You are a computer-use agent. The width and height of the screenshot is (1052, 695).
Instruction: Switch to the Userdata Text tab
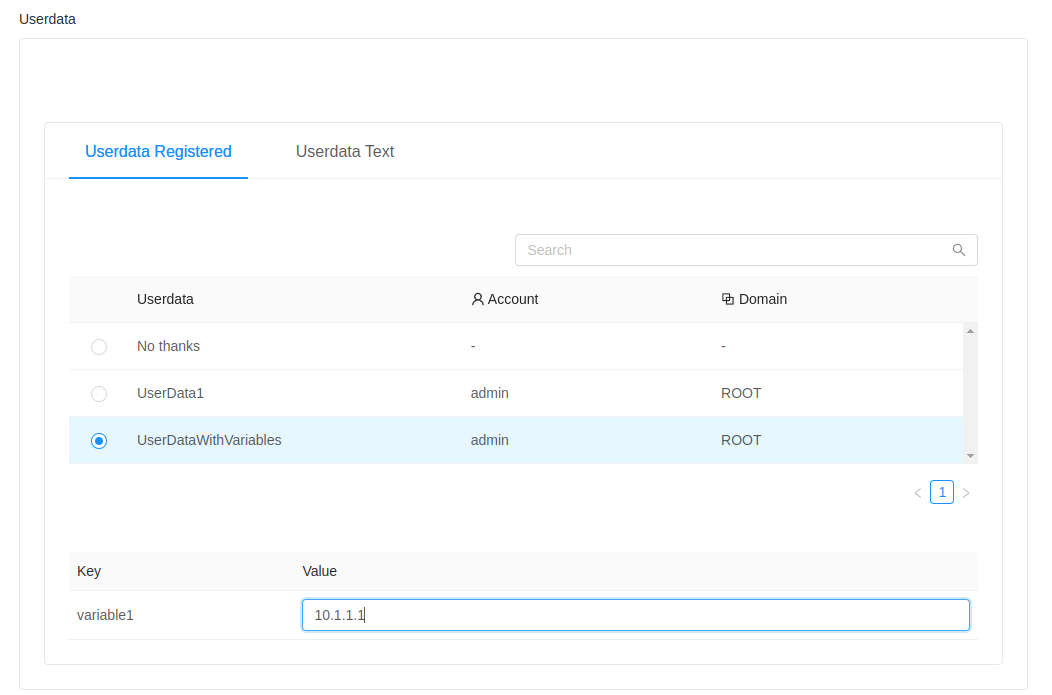click(345, 152)
